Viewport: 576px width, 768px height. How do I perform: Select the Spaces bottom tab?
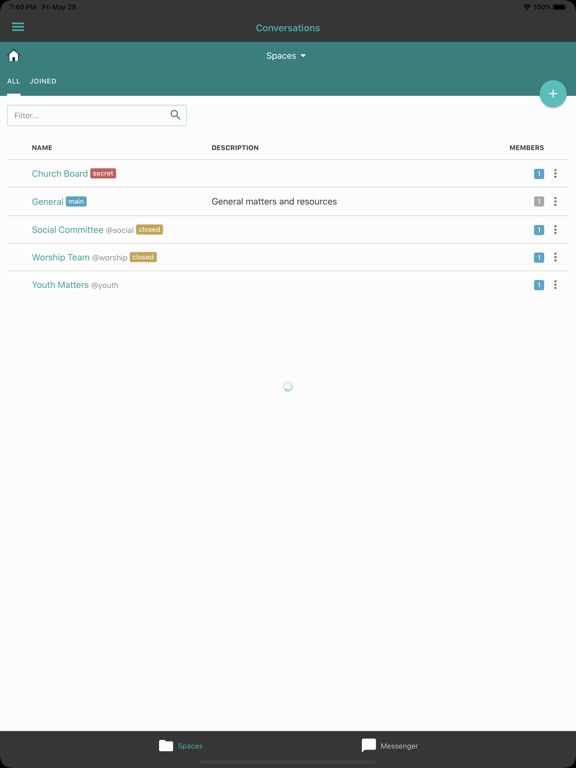point(181,746)
